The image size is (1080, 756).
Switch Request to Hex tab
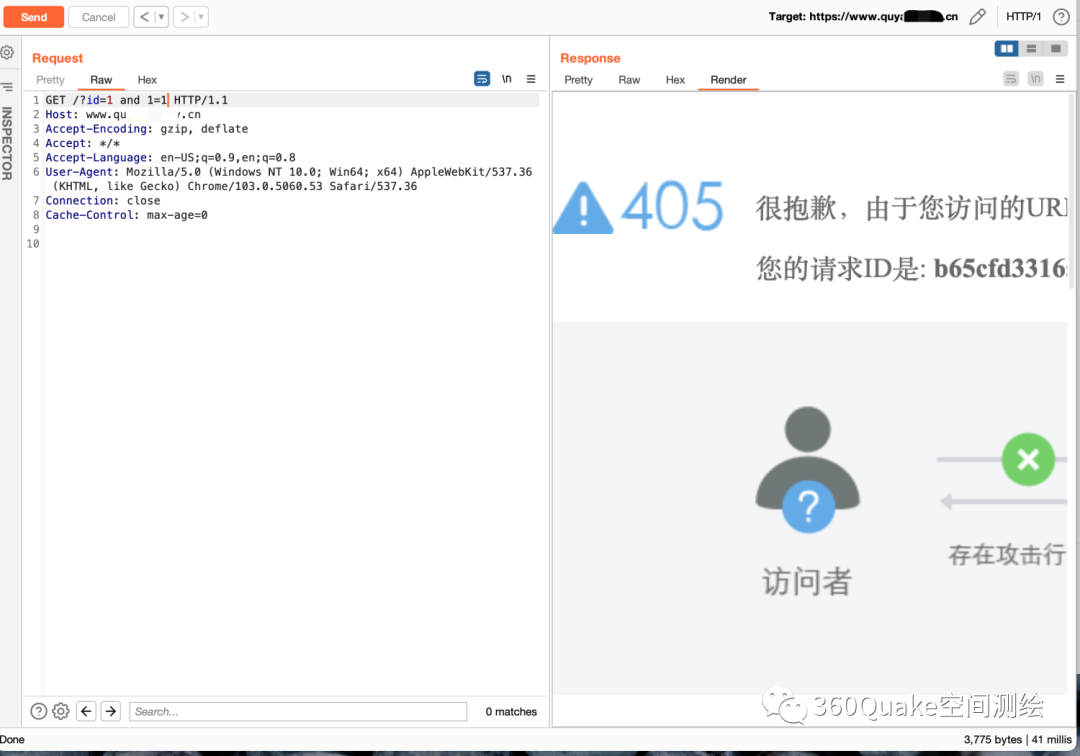tap(147, 80)
